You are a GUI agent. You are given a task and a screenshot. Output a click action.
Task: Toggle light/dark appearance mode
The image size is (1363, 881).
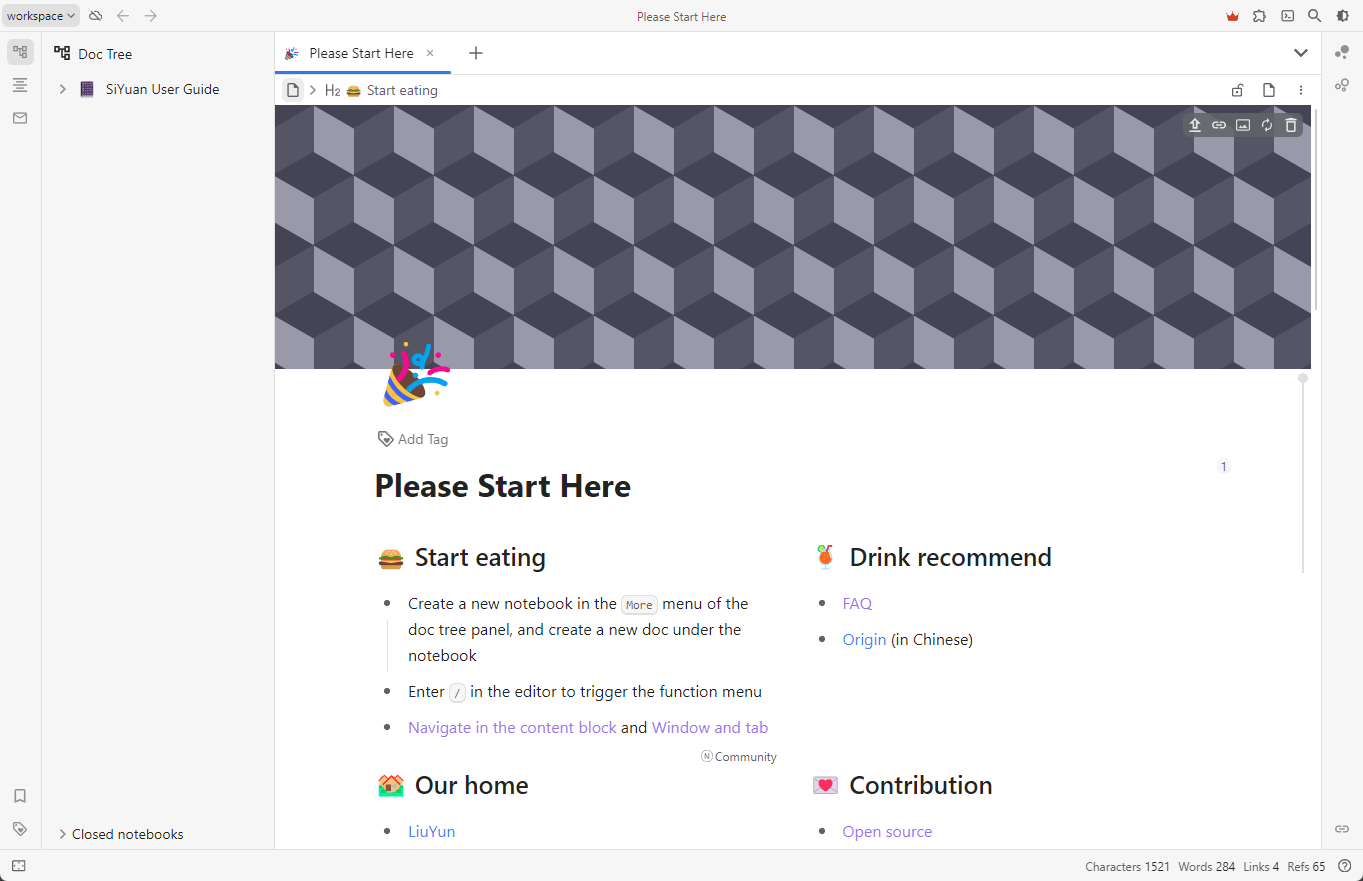(x=1343, y=16)
